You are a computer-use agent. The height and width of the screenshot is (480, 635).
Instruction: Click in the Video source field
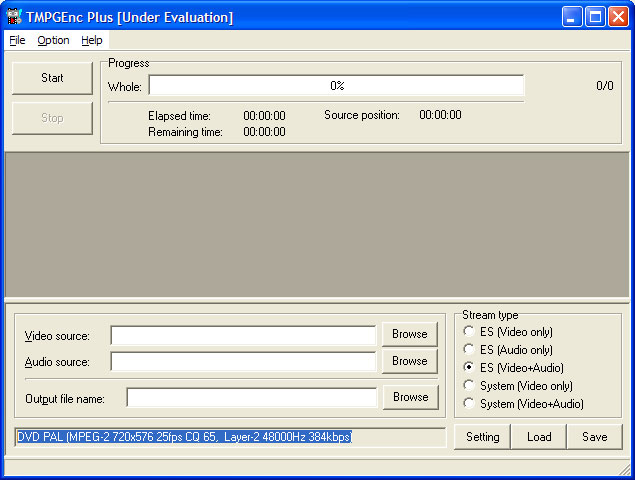pos(243,335)
